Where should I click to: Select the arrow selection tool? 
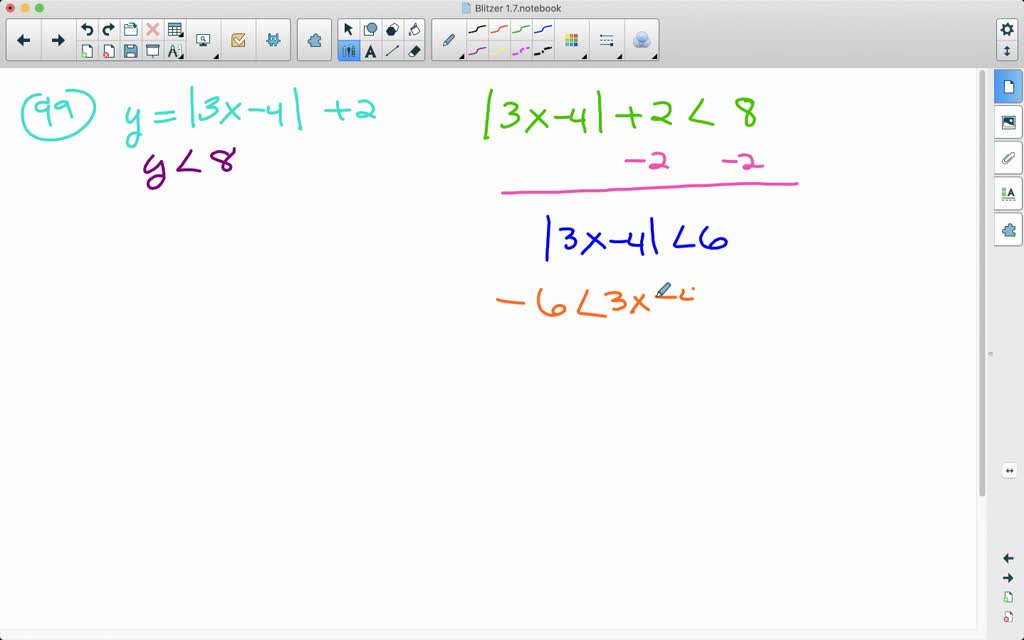point(349,28)
